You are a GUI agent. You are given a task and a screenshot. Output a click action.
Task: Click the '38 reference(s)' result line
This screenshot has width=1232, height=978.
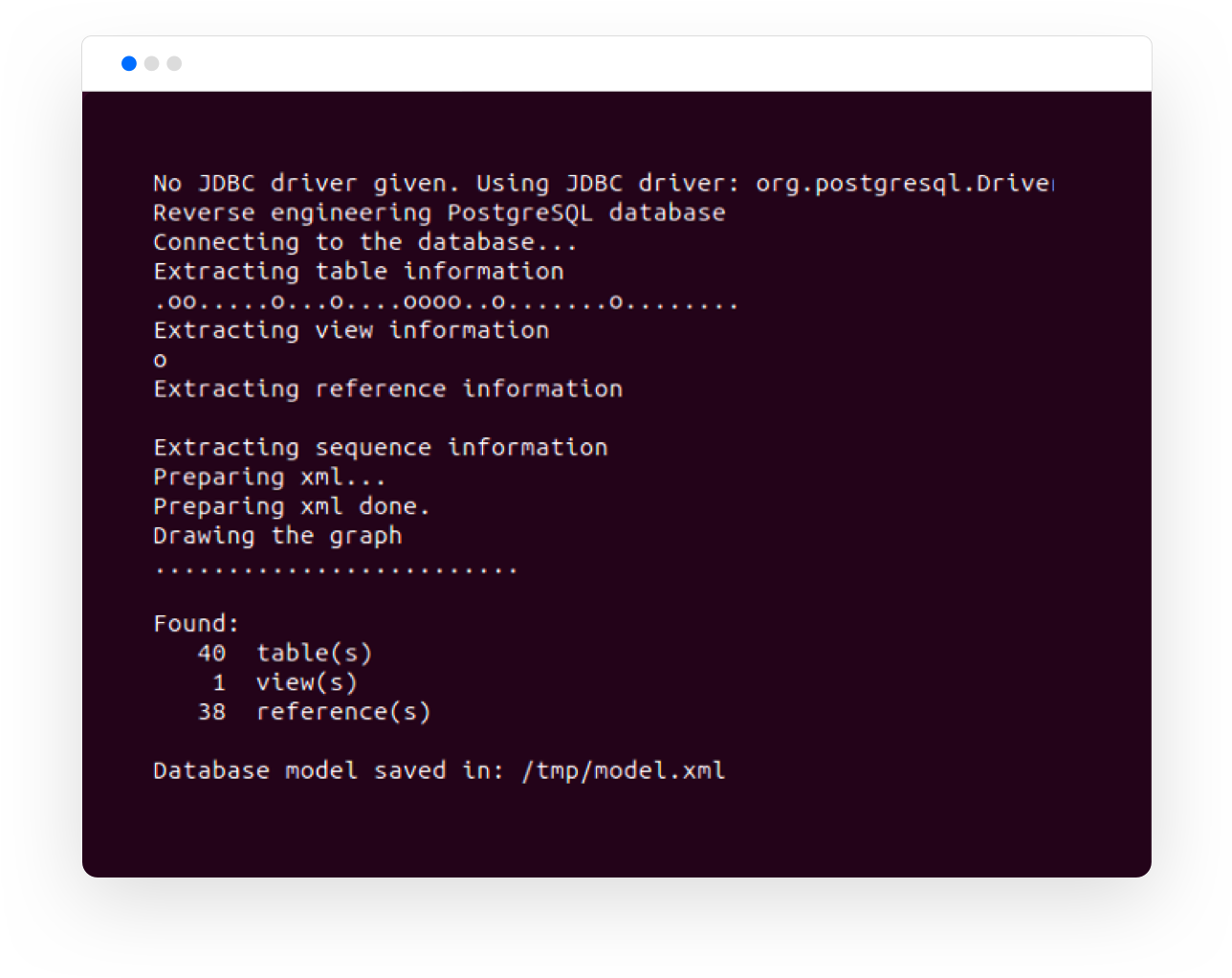314,712
